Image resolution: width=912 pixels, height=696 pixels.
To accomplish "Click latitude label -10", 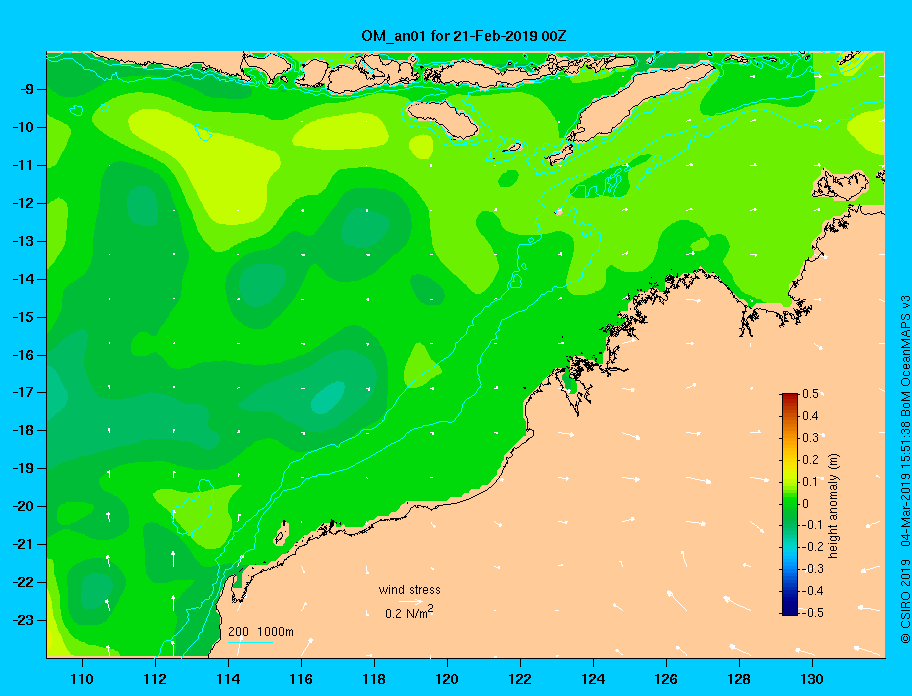I will point(24,127).
